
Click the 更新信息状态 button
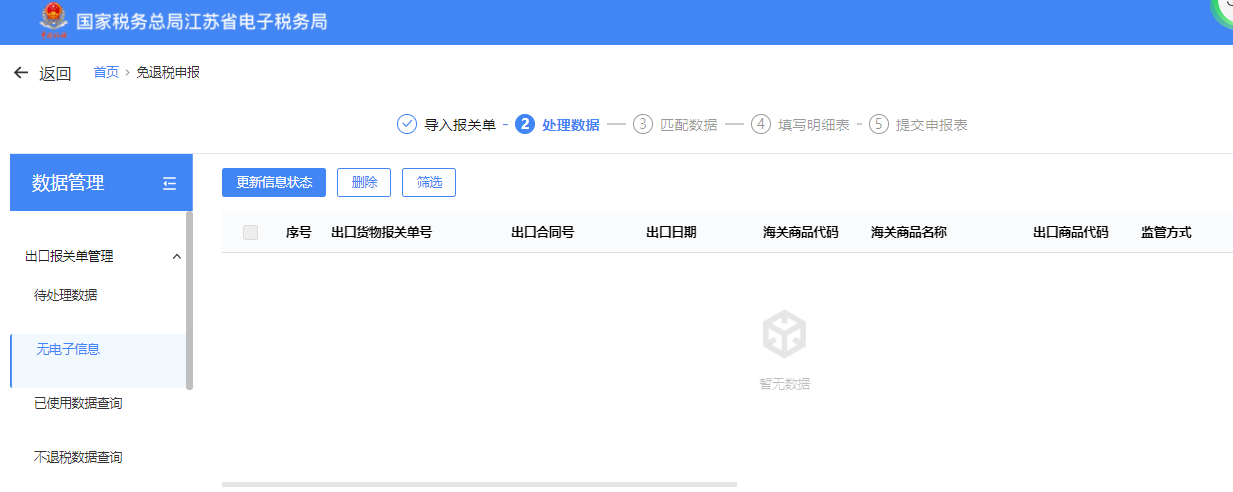(x=274, y=182)
